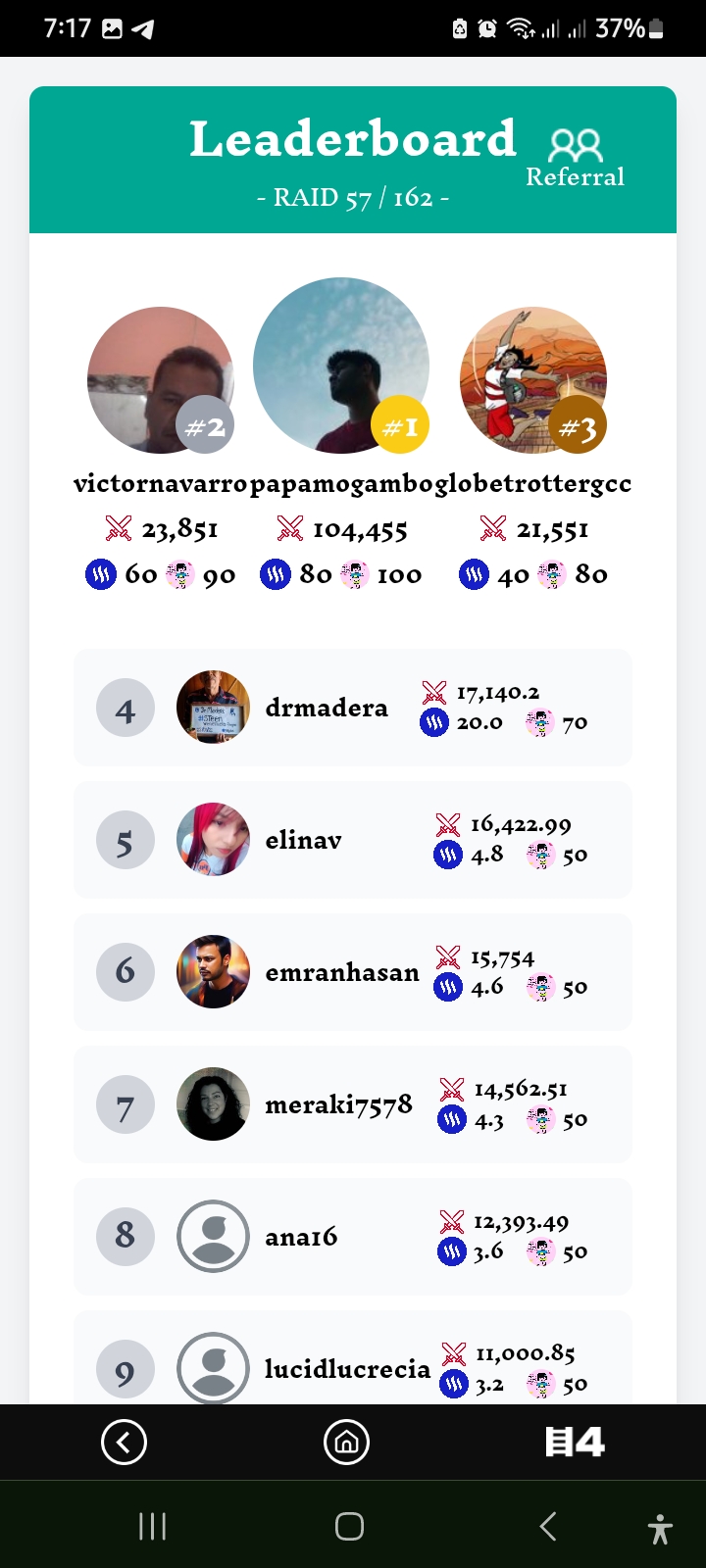Tap rank number 6 badge
The height and width of the screenshot is (1568, 706).
pyautogui.click(x=126, y=972)
